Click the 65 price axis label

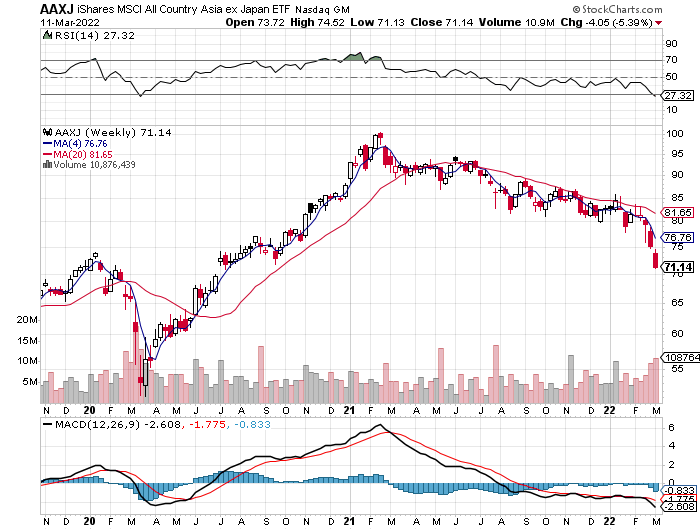[677, 303]
